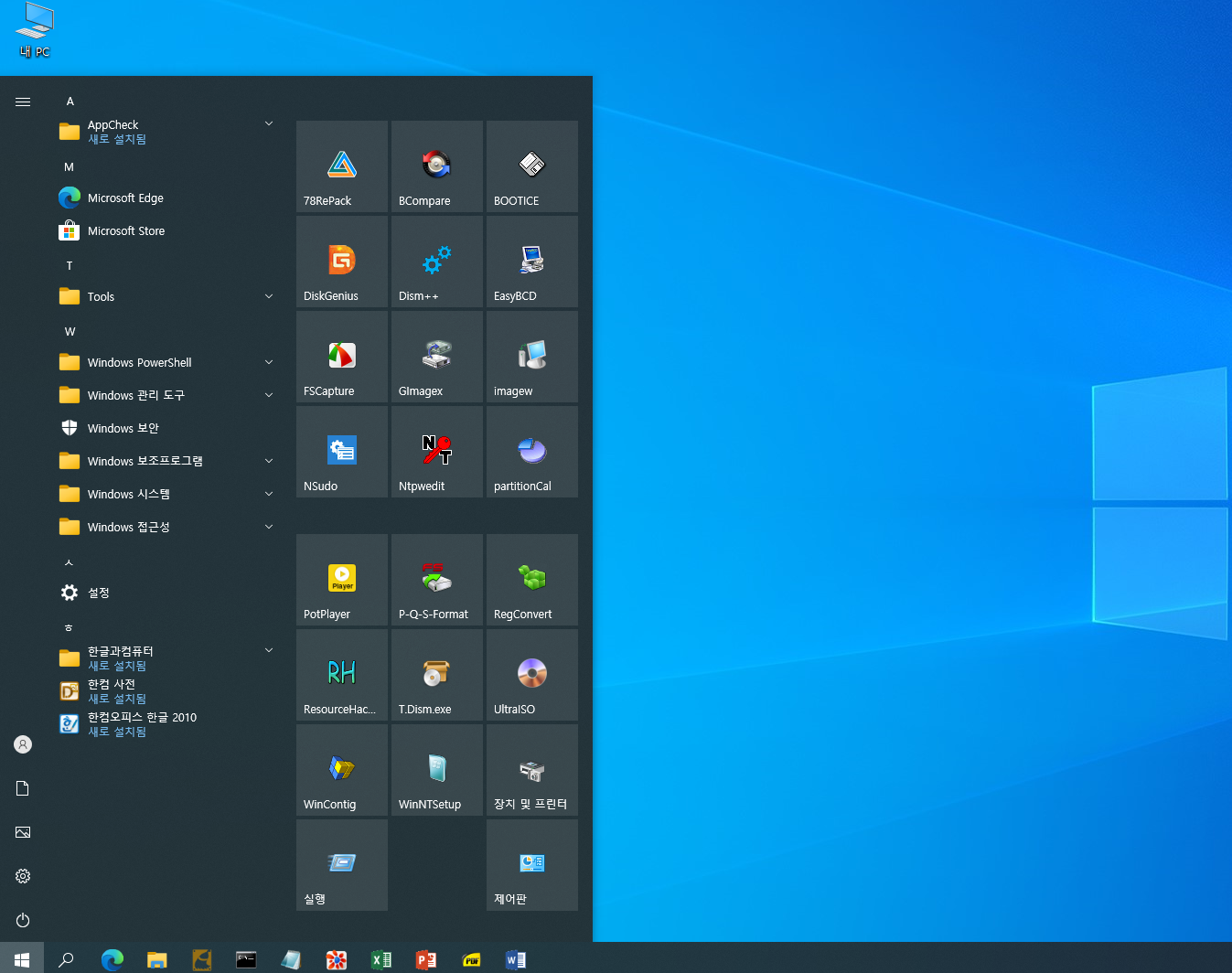Open Pictures from Start sidebar
The width and height of the screenshot is (1232, 973).
[23, 832]
